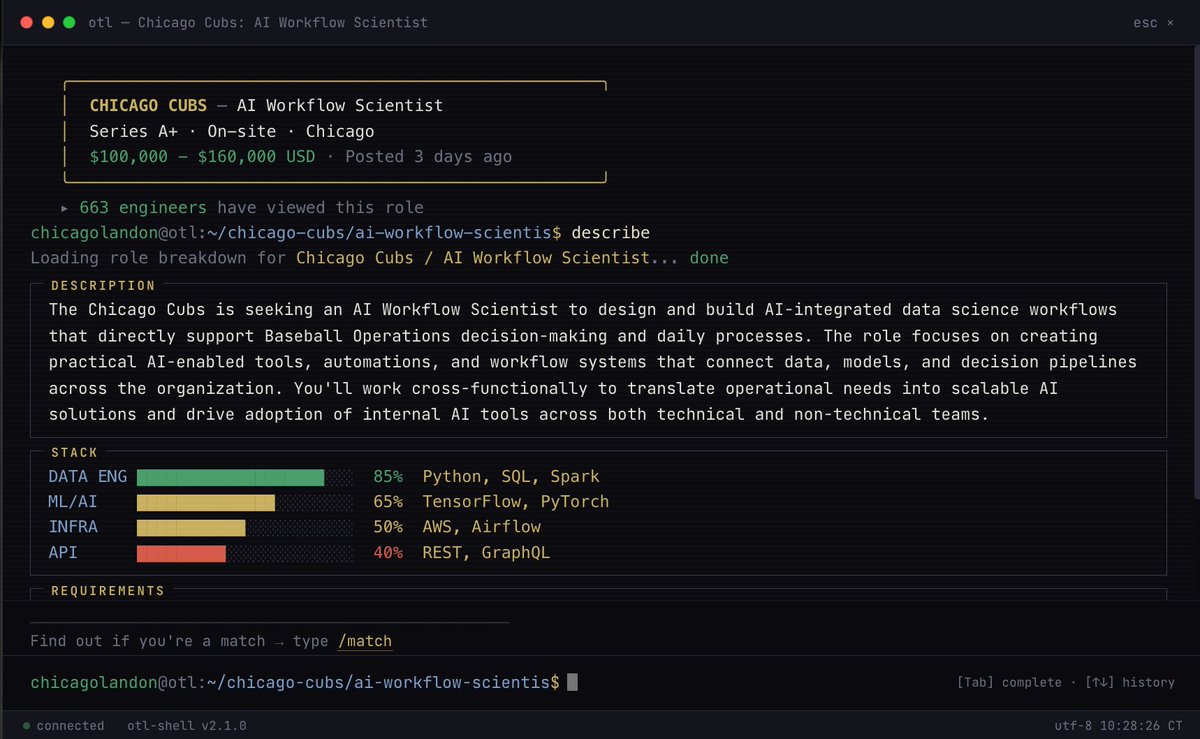Click the red window close dot
Screen dimensions: 1200x739
tap(27, 22)
